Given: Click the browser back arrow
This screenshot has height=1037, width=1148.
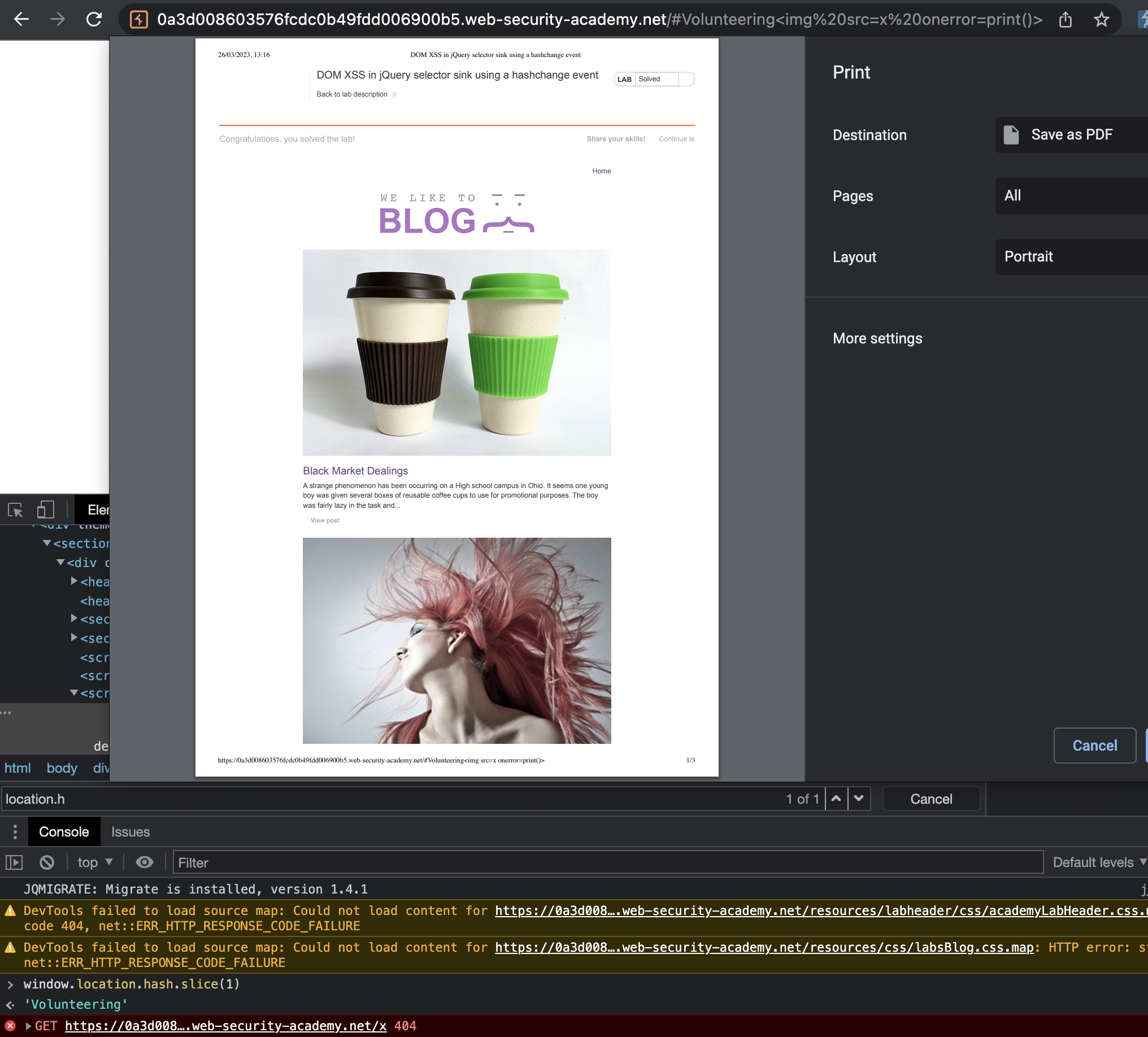Looking at the screenshot, I should click(21, 19).
